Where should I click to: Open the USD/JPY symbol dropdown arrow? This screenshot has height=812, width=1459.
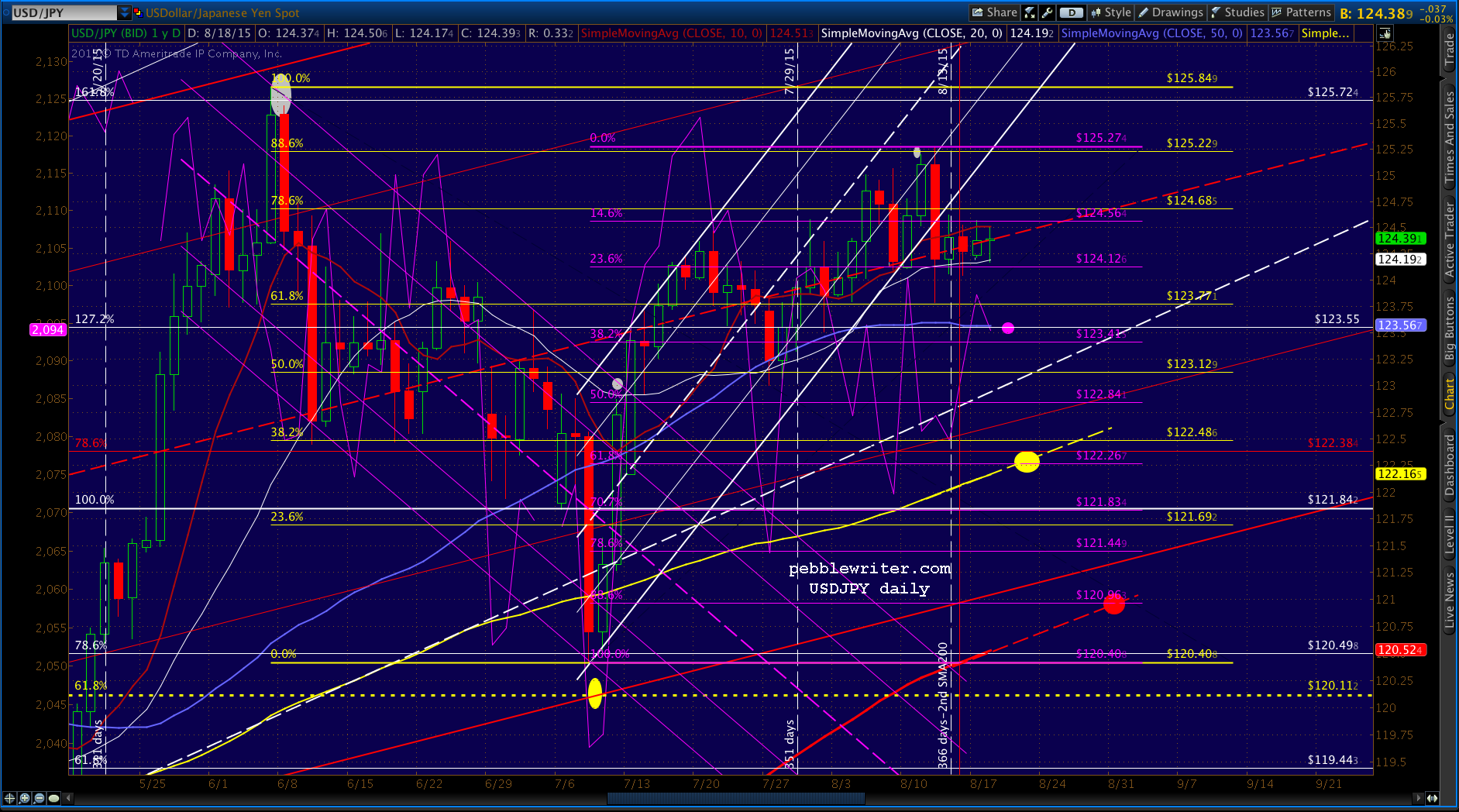point(125,12)
